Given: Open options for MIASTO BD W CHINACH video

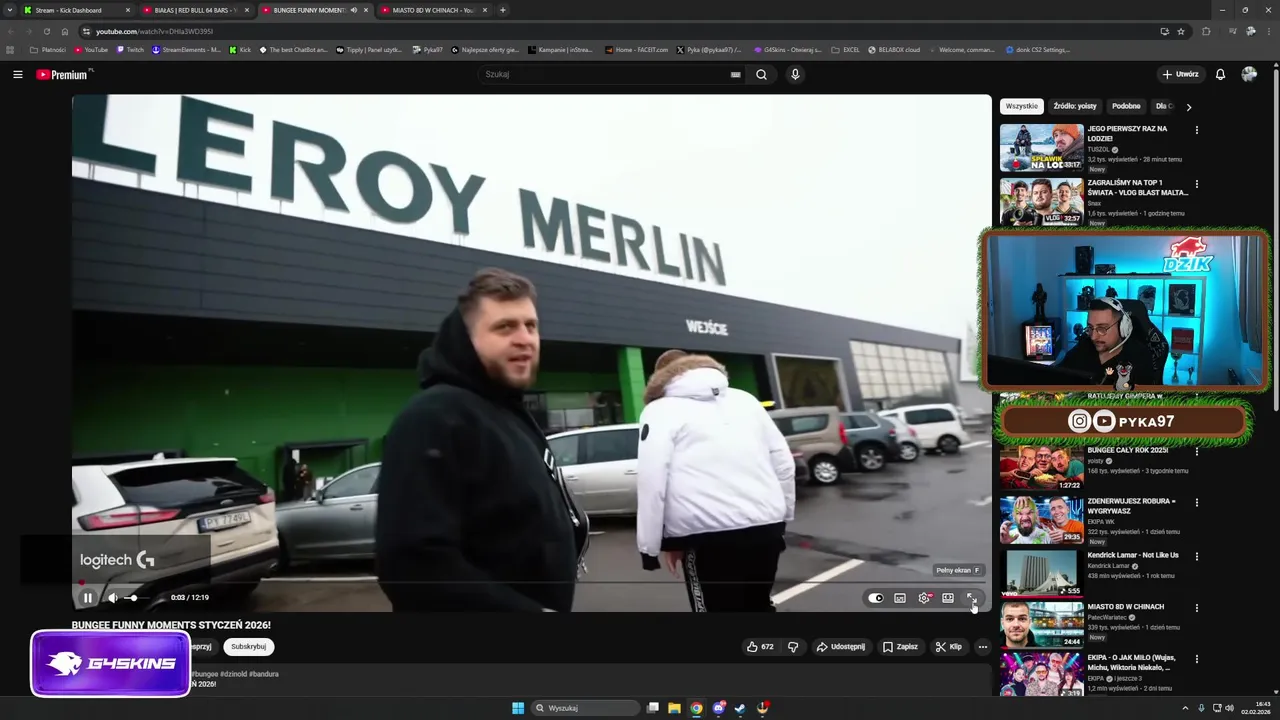Looking at the screenshot, I should [1196, 608].
